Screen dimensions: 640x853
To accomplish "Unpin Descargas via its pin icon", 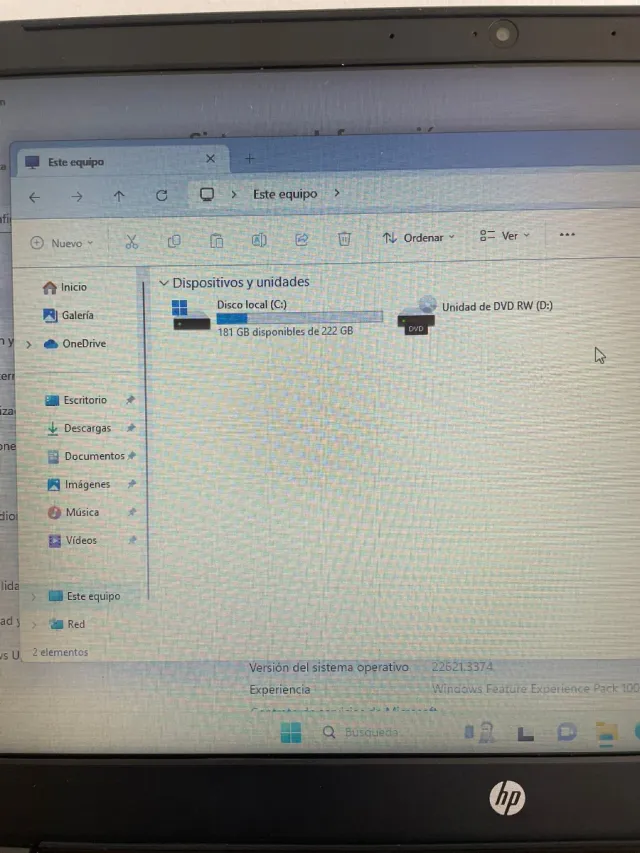I will pyautogui.click(x=131, y=428).
